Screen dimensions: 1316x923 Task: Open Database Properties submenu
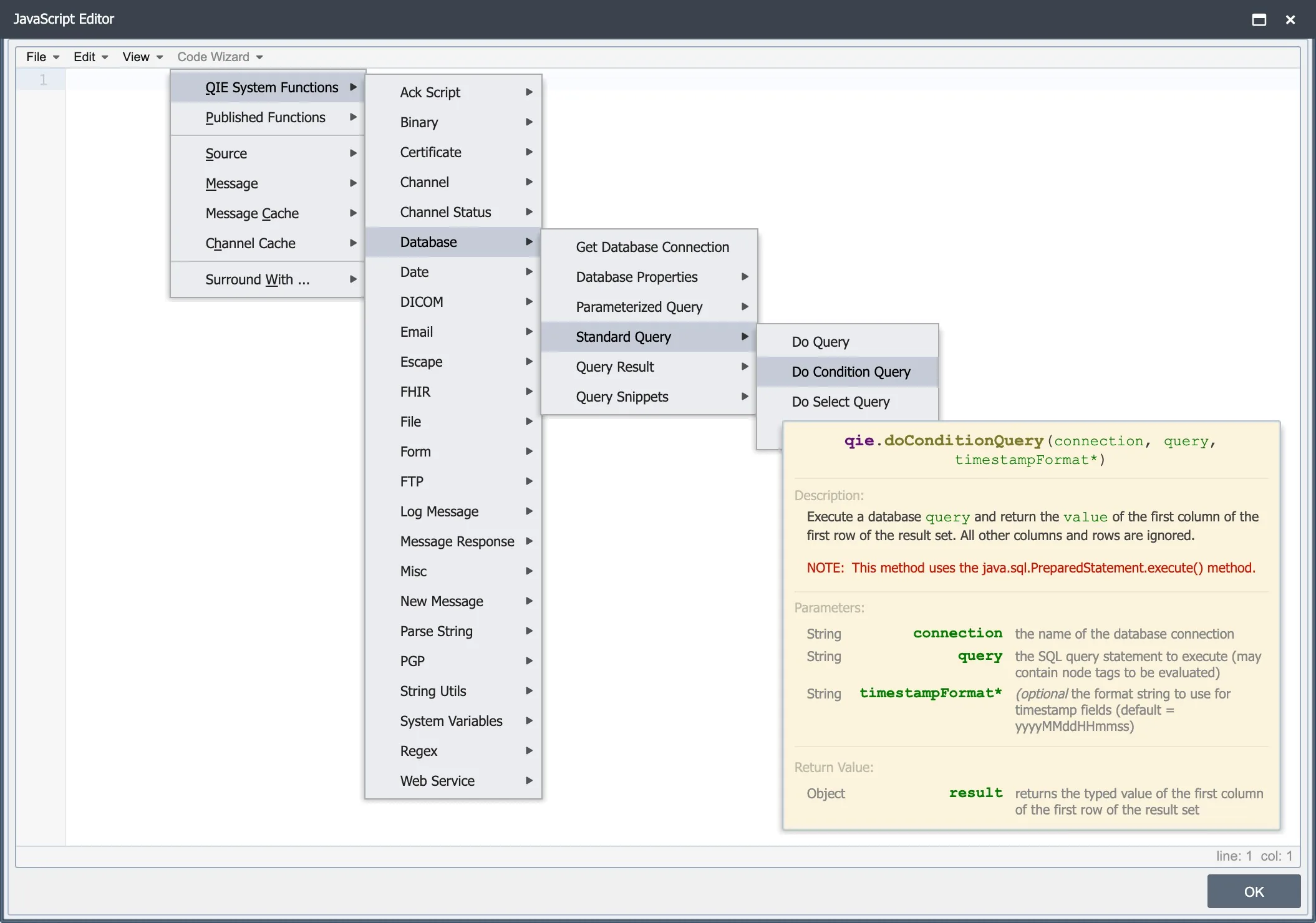tap(649, 277)
